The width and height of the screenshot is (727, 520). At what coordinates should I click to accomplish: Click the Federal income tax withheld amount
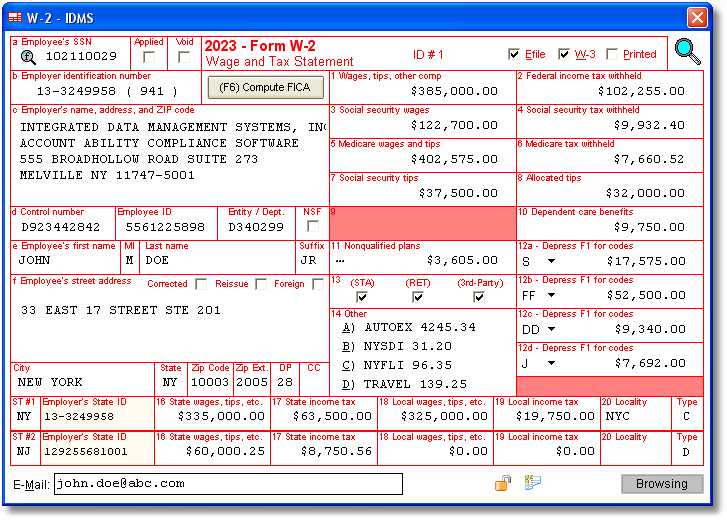pos(641,91)
